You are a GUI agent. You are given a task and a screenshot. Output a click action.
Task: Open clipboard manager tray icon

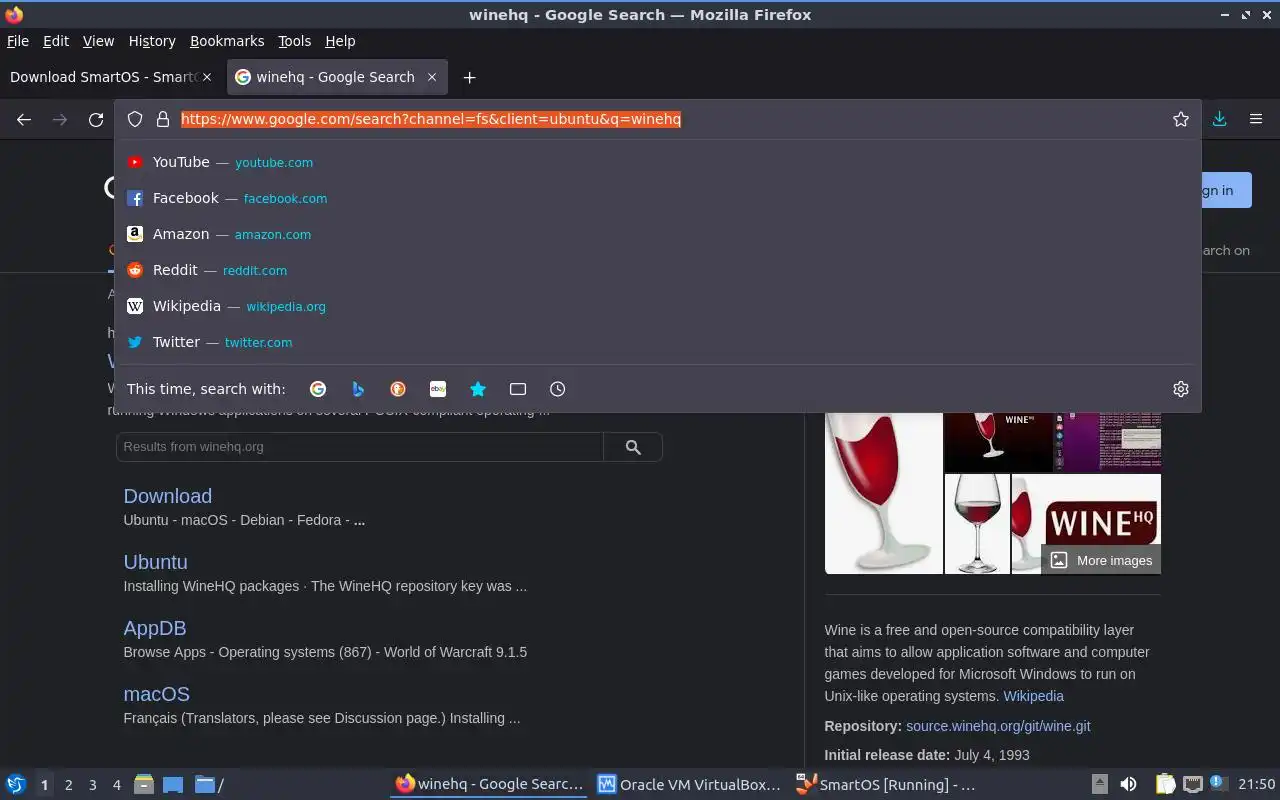[x=1165, y=784]
